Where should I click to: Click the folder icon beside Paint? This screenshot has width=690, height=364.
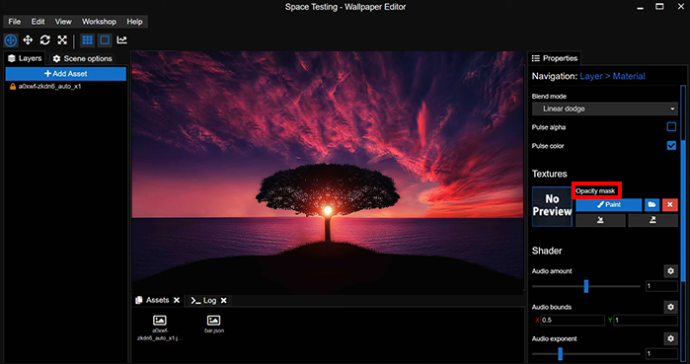(652, 205)
